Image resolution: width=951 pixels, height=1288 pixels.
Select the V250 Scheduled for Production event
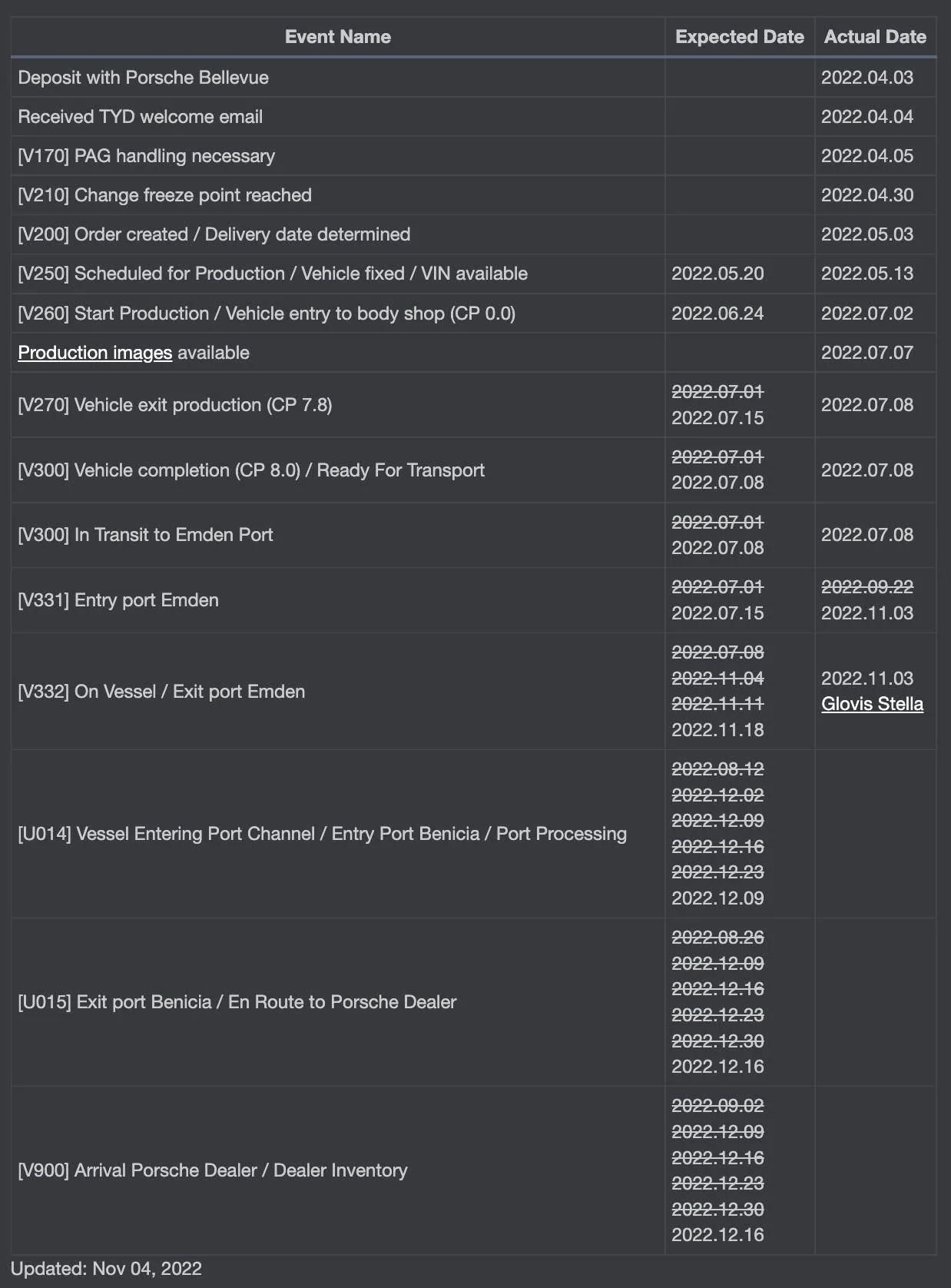click(273, 274)
